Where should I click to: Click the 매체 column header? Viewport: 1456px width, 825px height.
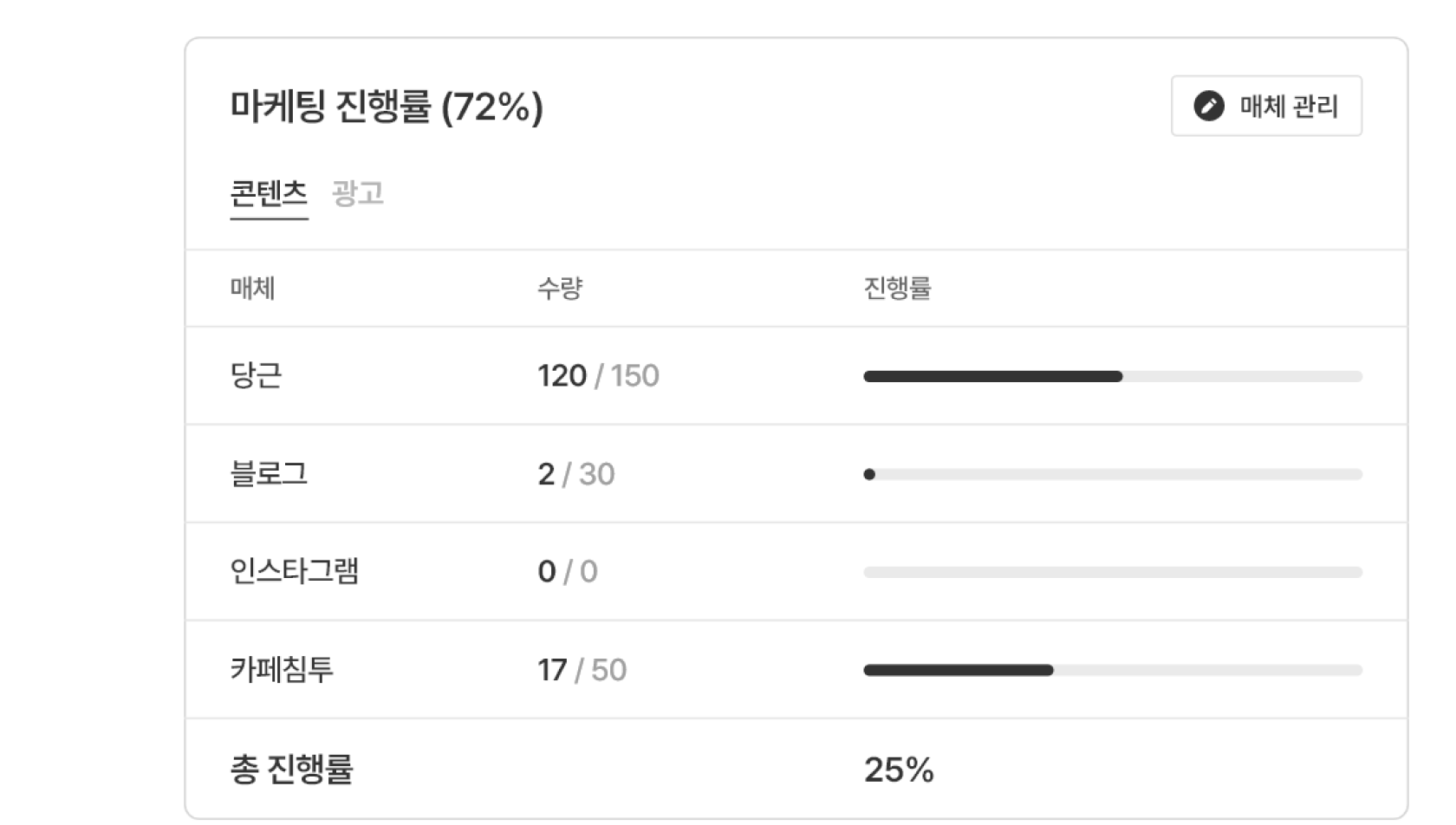click(x=252, y=289)
